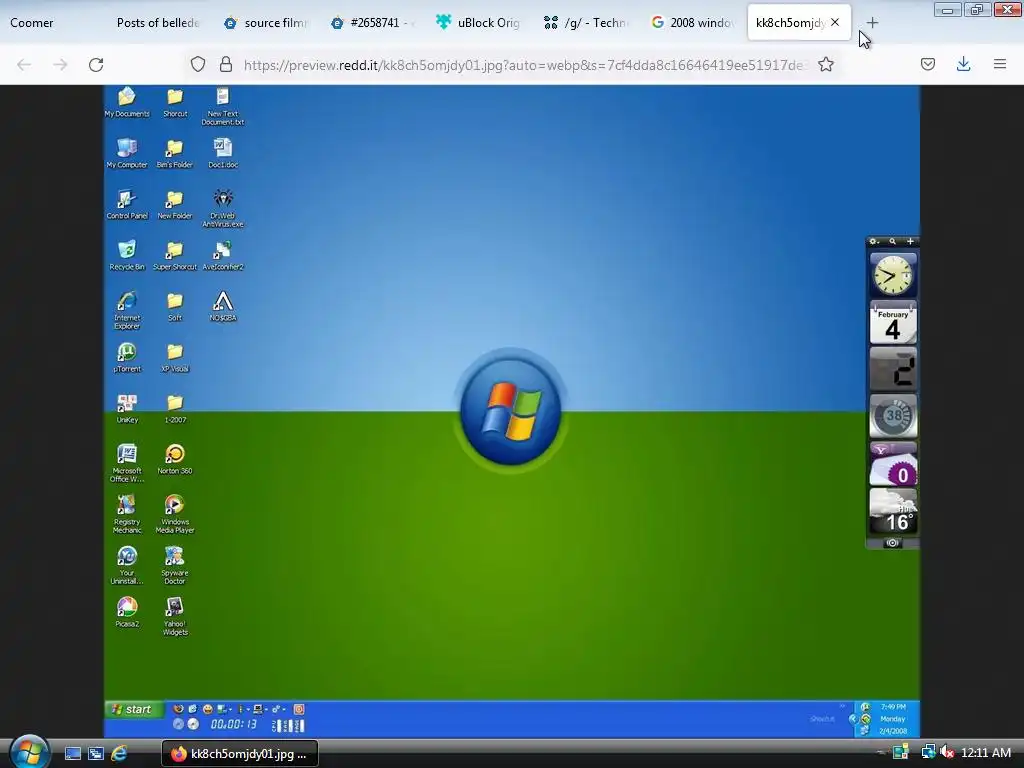Image resolution: width=1024 pixels, height=768 pixels.
Task: Click the UniKey desktop icon
Action: tap(127, 409)
